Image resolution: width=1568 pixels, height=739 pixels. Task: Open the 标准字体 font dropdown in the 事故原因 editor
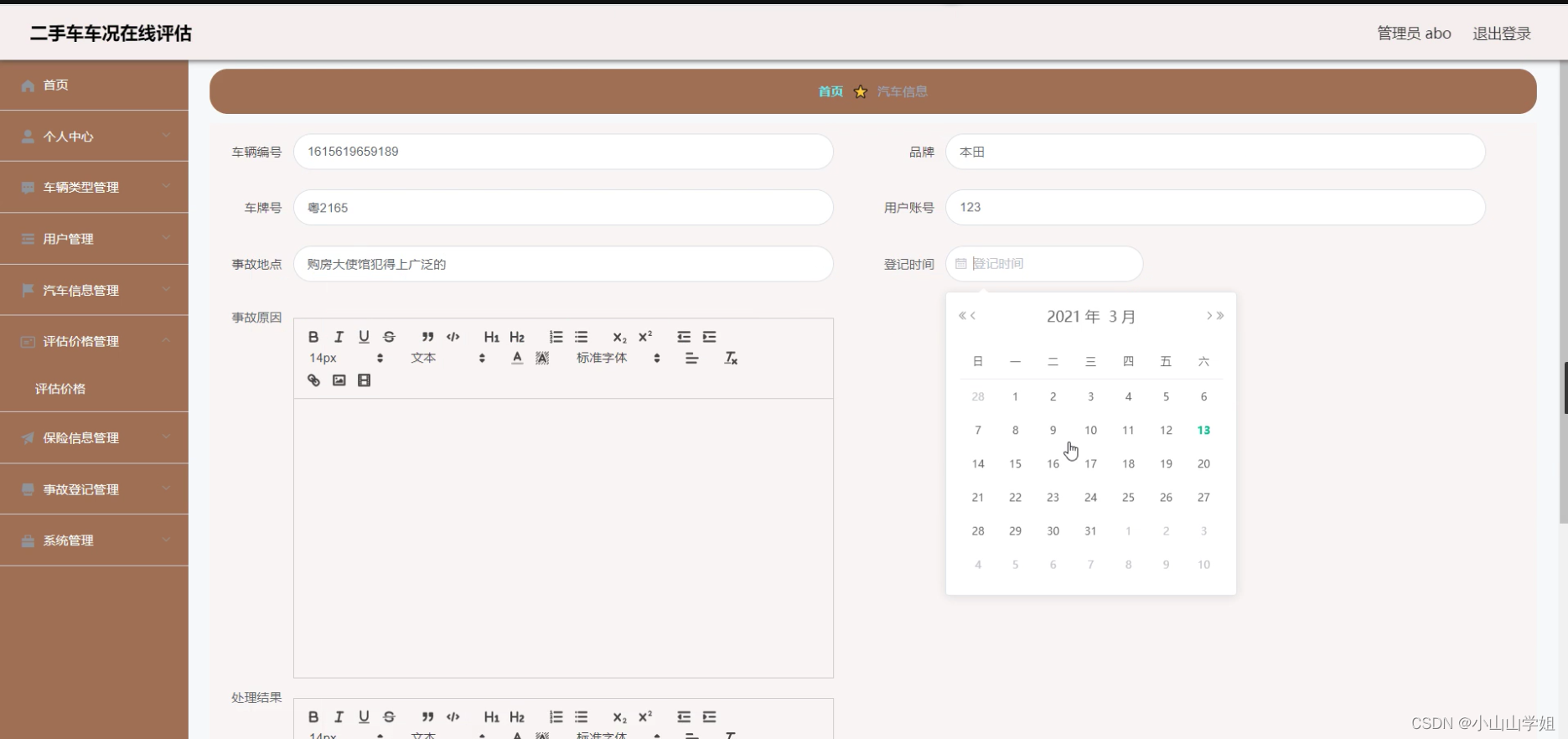coord(618,358)
